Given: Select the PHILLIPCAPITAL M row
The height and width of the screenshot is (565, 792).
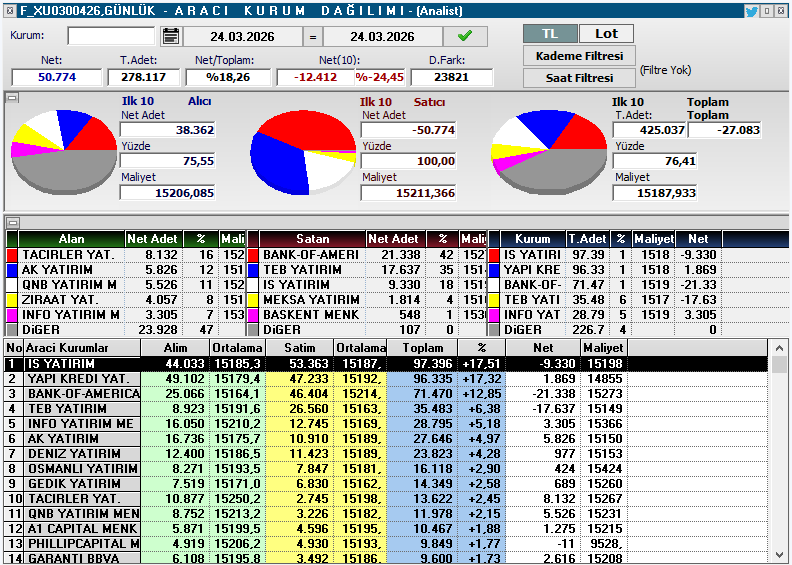Looking at the screenshot, I should tap(386, 543).
